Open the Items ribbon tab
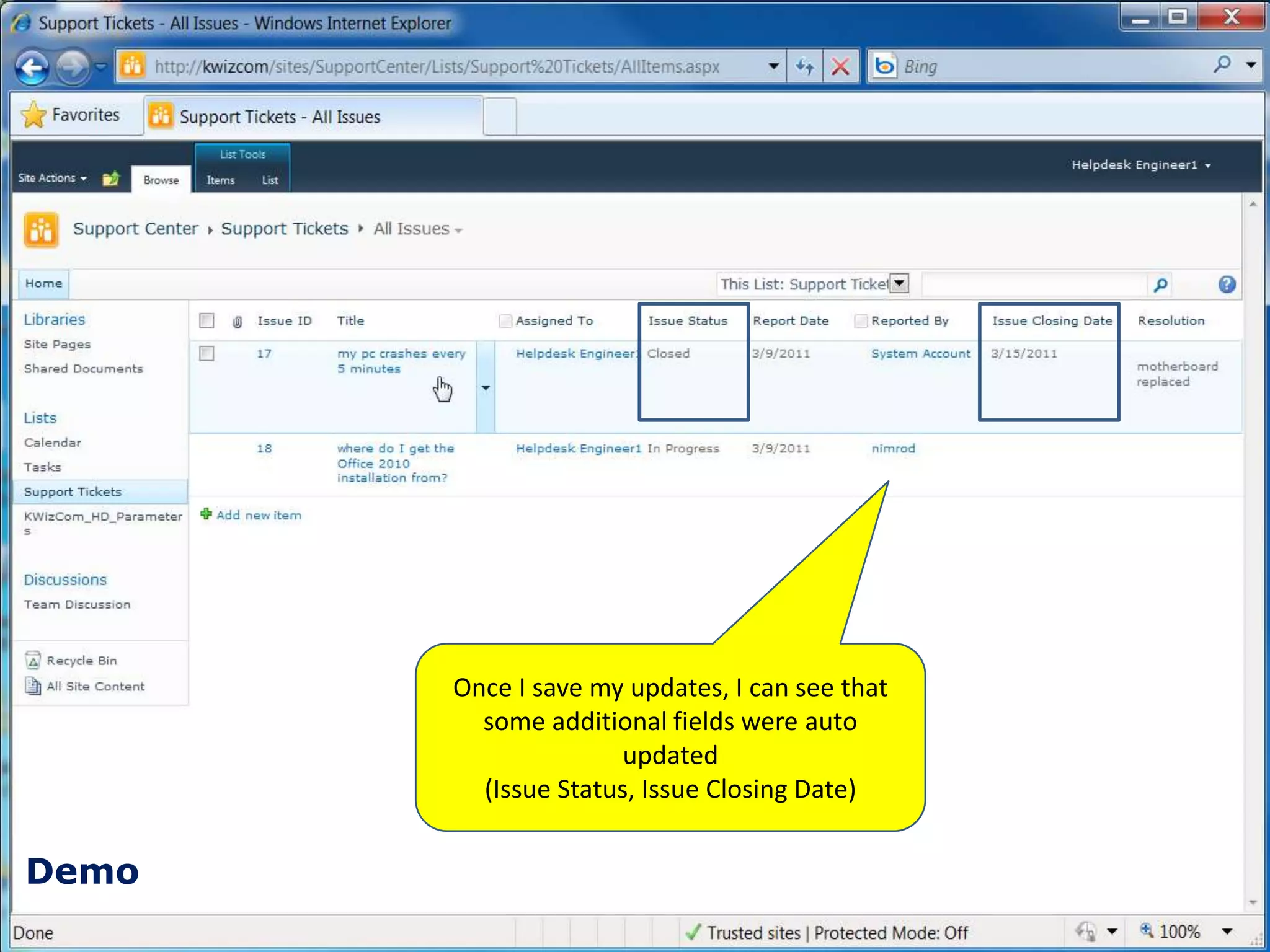Screen dimensions: 1270x952 pos(221,180)
